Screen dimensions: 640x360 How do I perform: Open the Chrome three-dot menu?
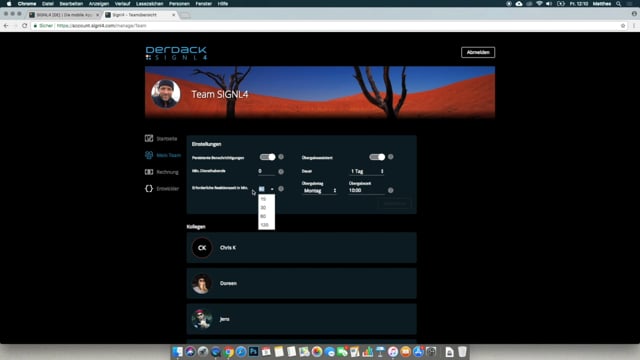634,25
